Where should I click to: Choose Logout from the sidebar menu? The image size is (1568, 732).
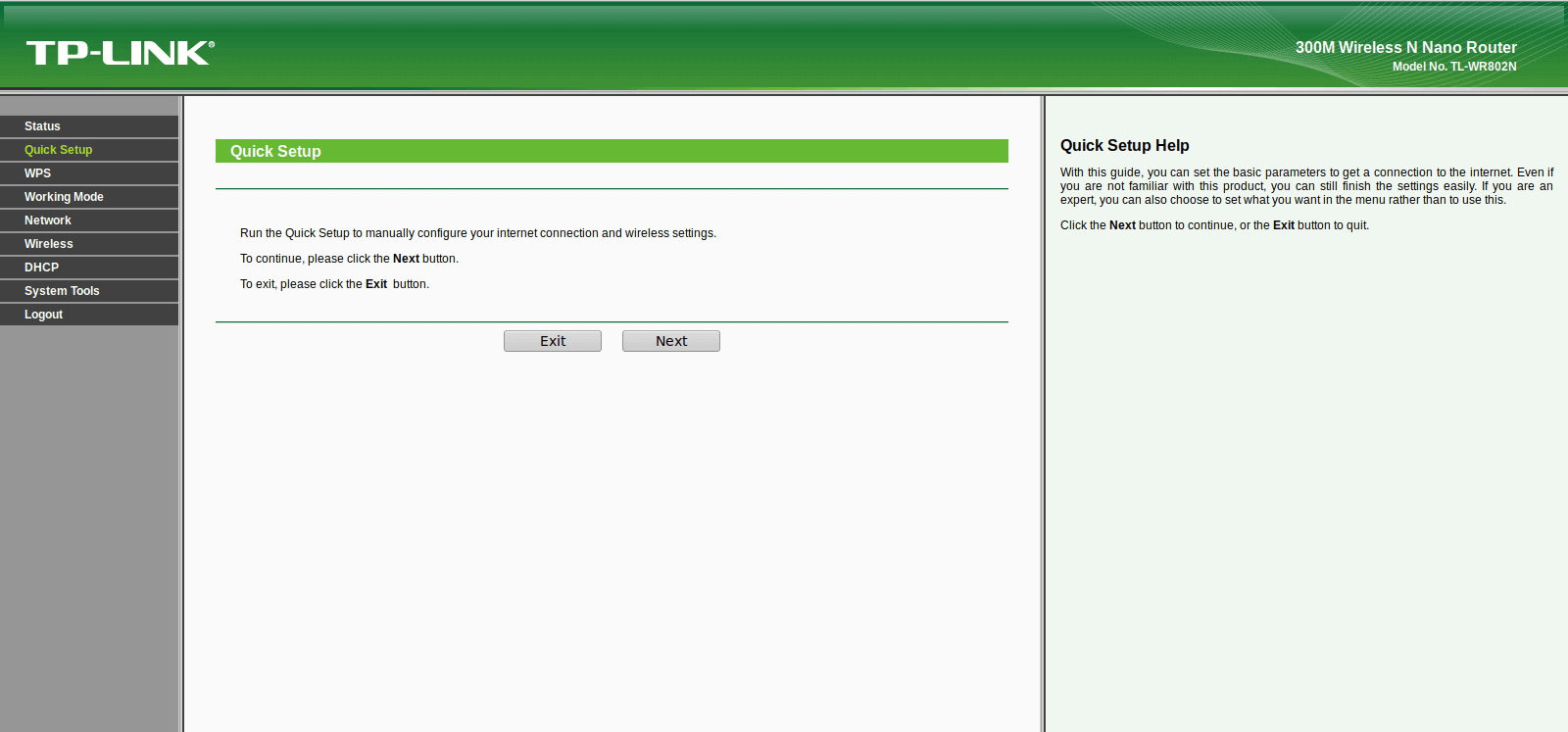click(89, 315)
